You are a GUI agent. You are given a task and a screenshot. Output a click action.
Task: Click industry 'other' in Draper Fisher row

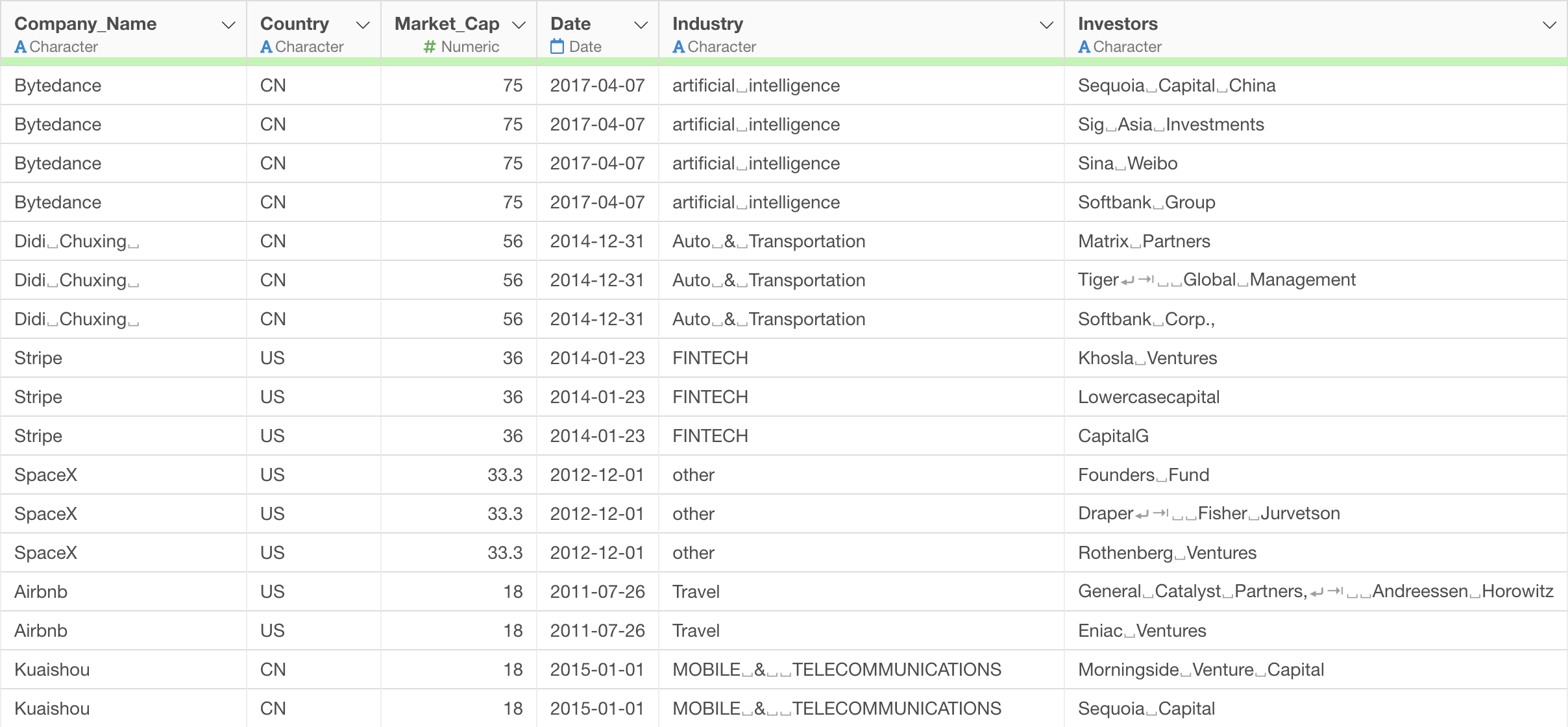click(693, 514)
